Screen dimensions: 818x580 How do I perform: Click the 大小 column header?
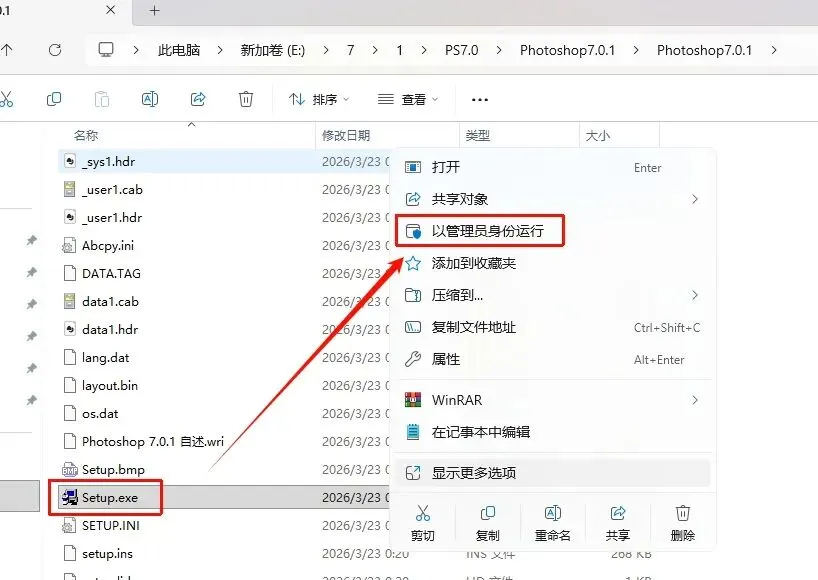click(598, 136)
